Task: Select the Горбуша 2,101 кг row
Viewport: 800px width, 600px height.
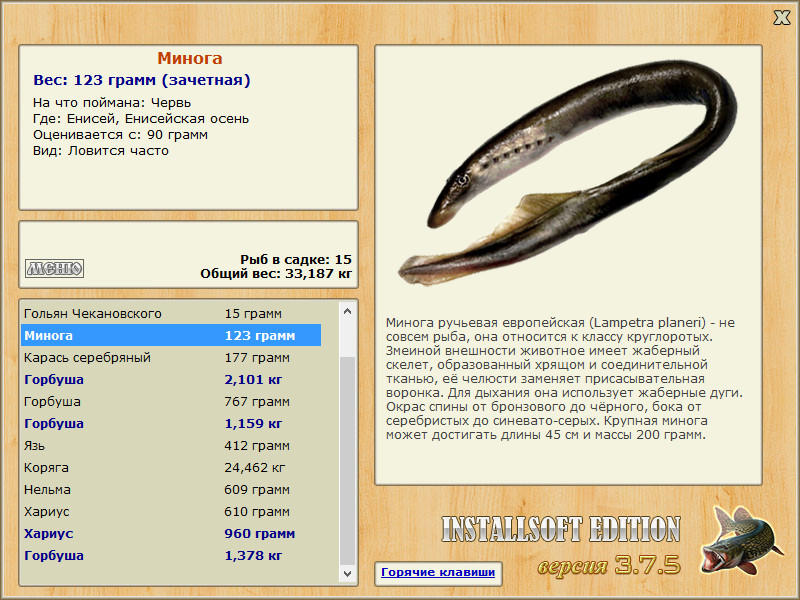Action: tap(171, 379)
